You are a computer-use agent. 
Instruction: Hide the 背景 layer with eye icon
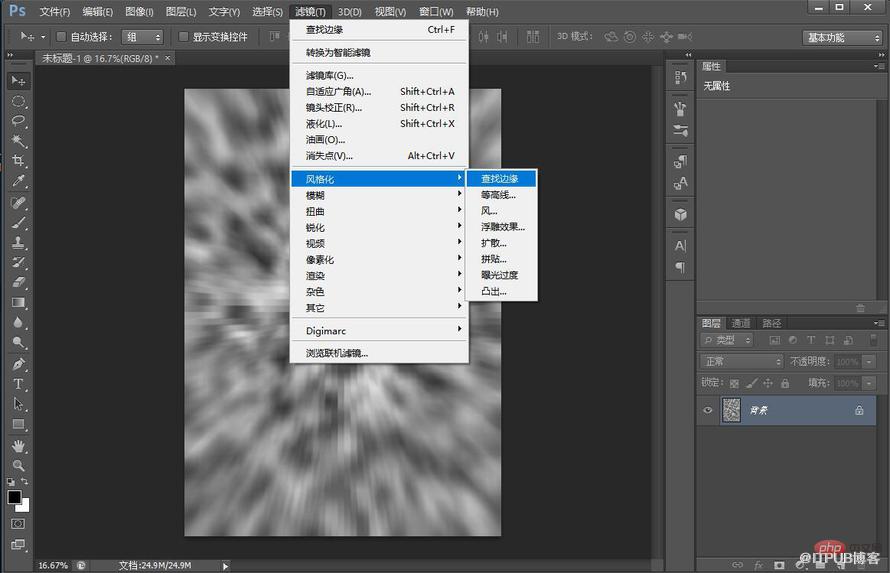[x=708, y=410]
